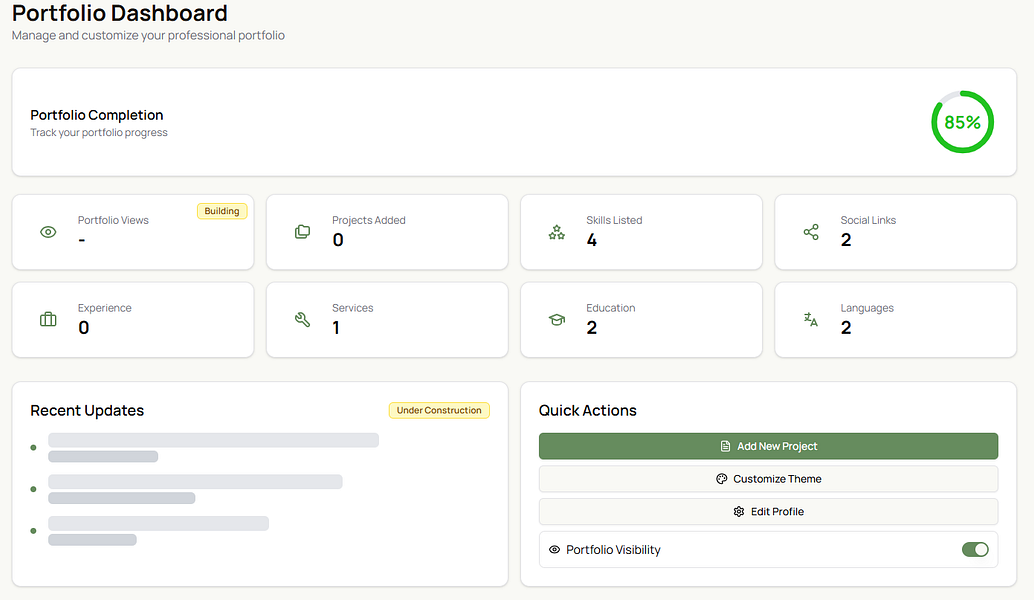The height and width of the screenshot is (600, 1034).
Task: Click the Under Construction badge
Action: (x=439, y=410)
